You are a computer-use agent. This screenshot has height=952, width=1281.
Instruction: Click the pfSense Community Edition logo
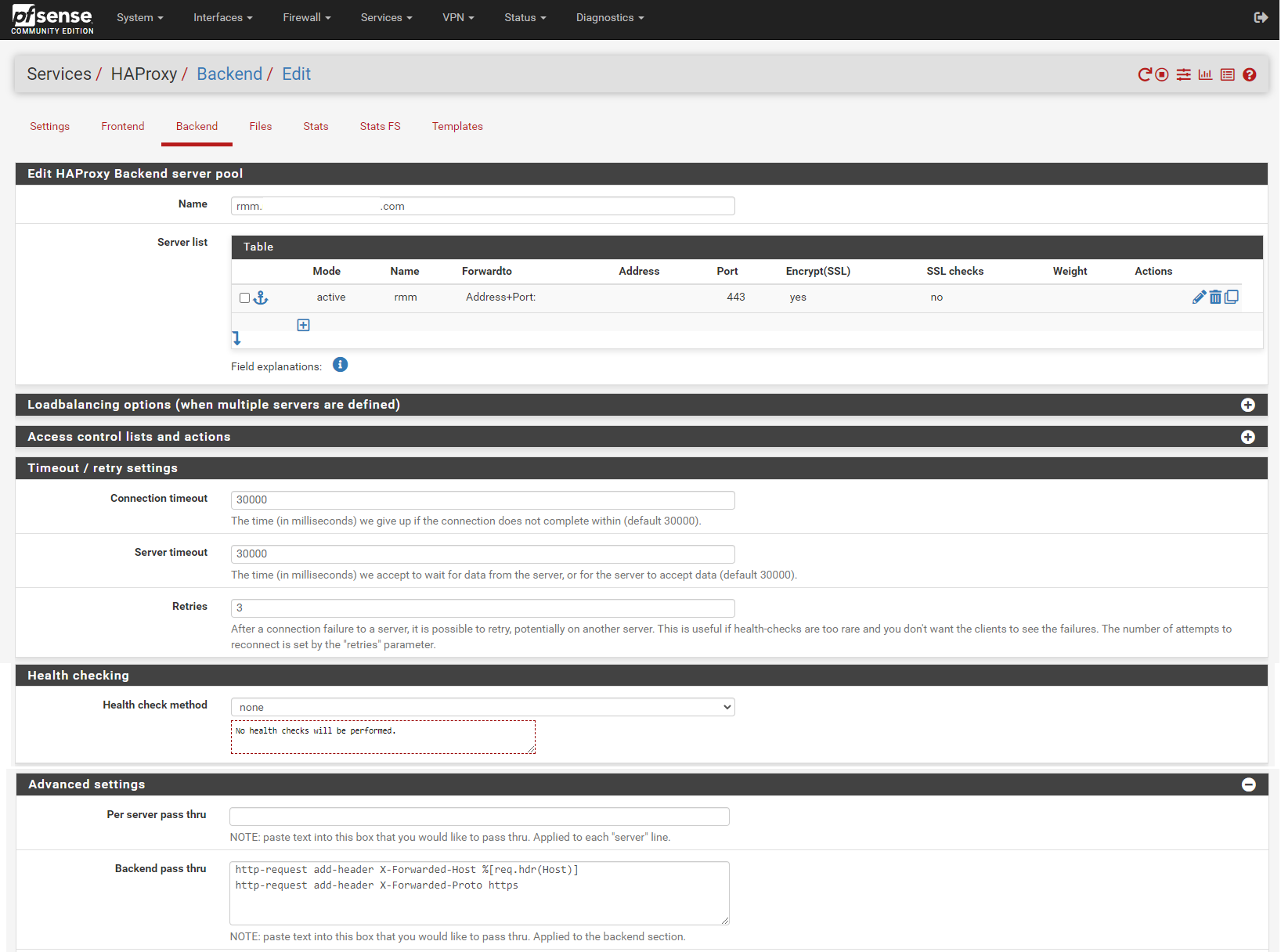[52, 19]
